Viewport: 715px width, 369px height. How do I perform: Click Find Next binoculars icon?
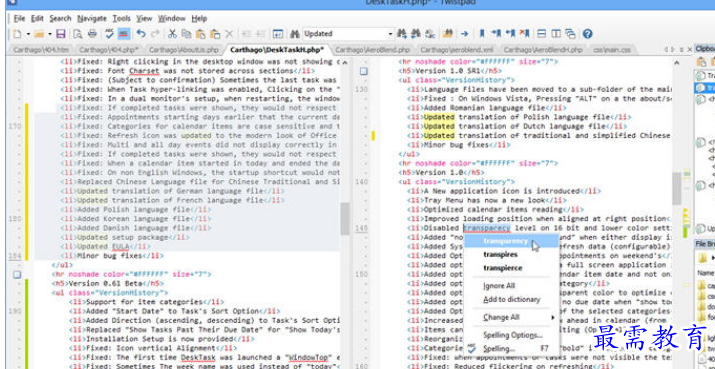[402, 34]
